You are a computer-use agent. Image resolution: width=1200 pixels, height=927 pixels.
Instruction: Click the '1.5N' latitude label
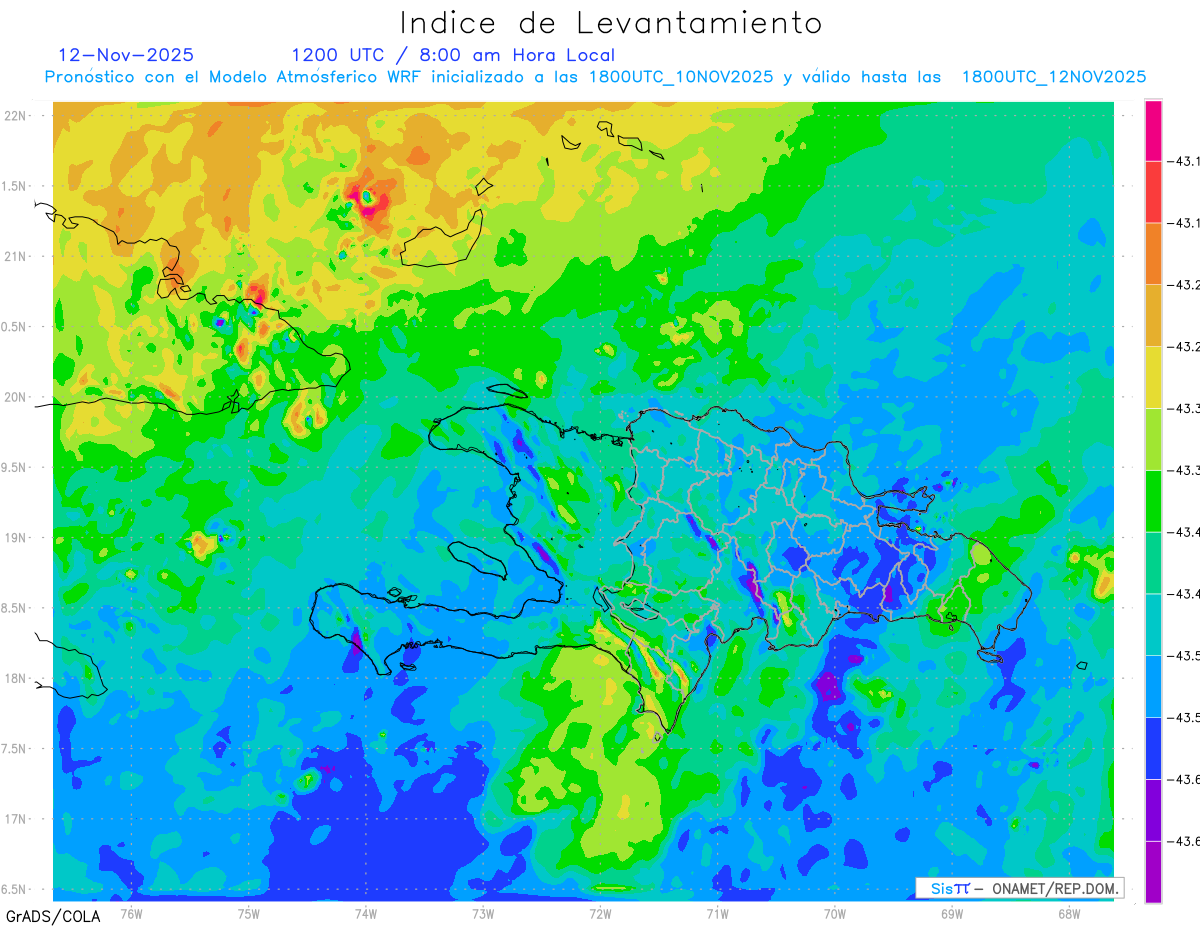coord(16,186)
